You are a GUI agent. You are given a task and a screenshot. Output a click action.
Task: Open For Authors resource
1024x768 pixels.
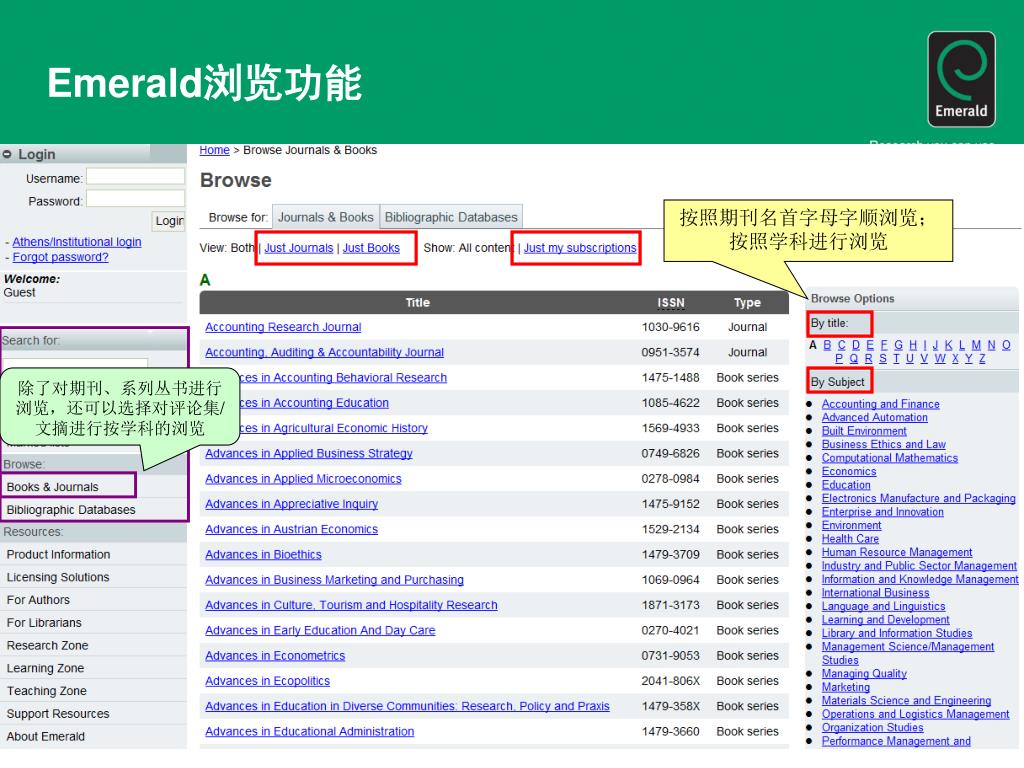pos(38,600)
